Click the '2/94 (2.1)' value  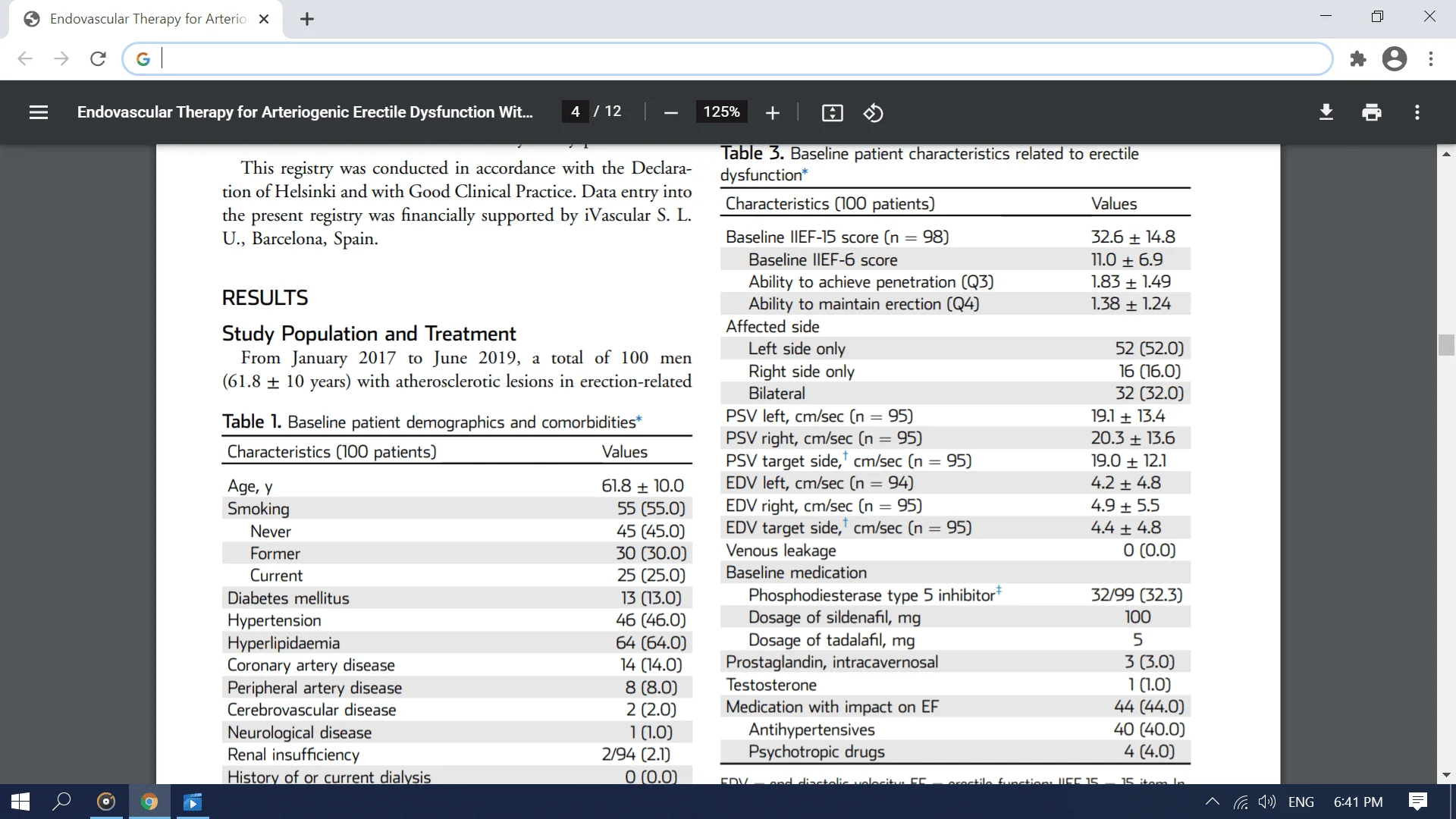tap(636, 755)
